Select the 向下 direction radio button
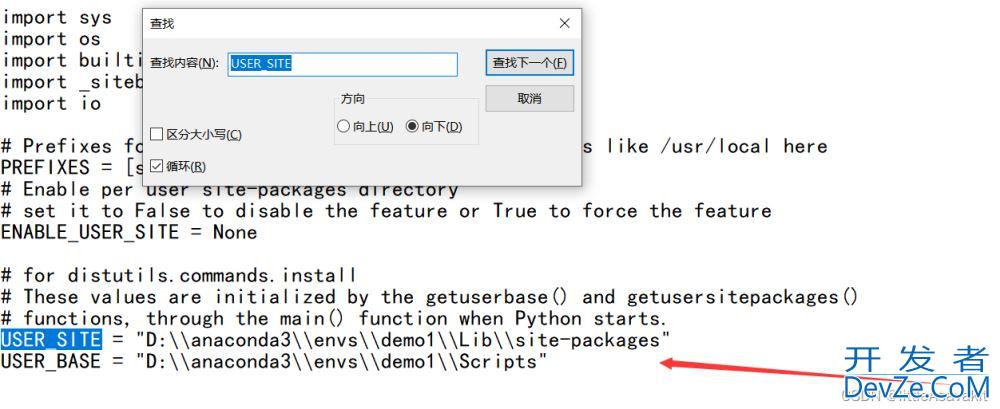 point(412,127)
